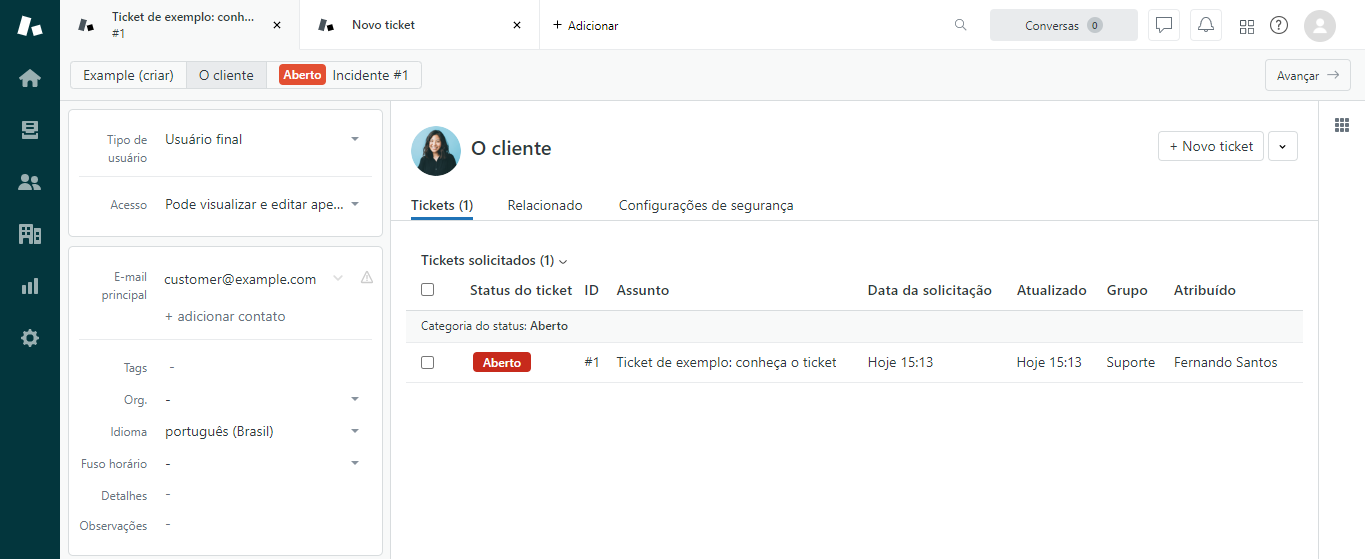Click the 'Incidente #1' breadcrumb

pyautogui.click(x=344, y=75)
